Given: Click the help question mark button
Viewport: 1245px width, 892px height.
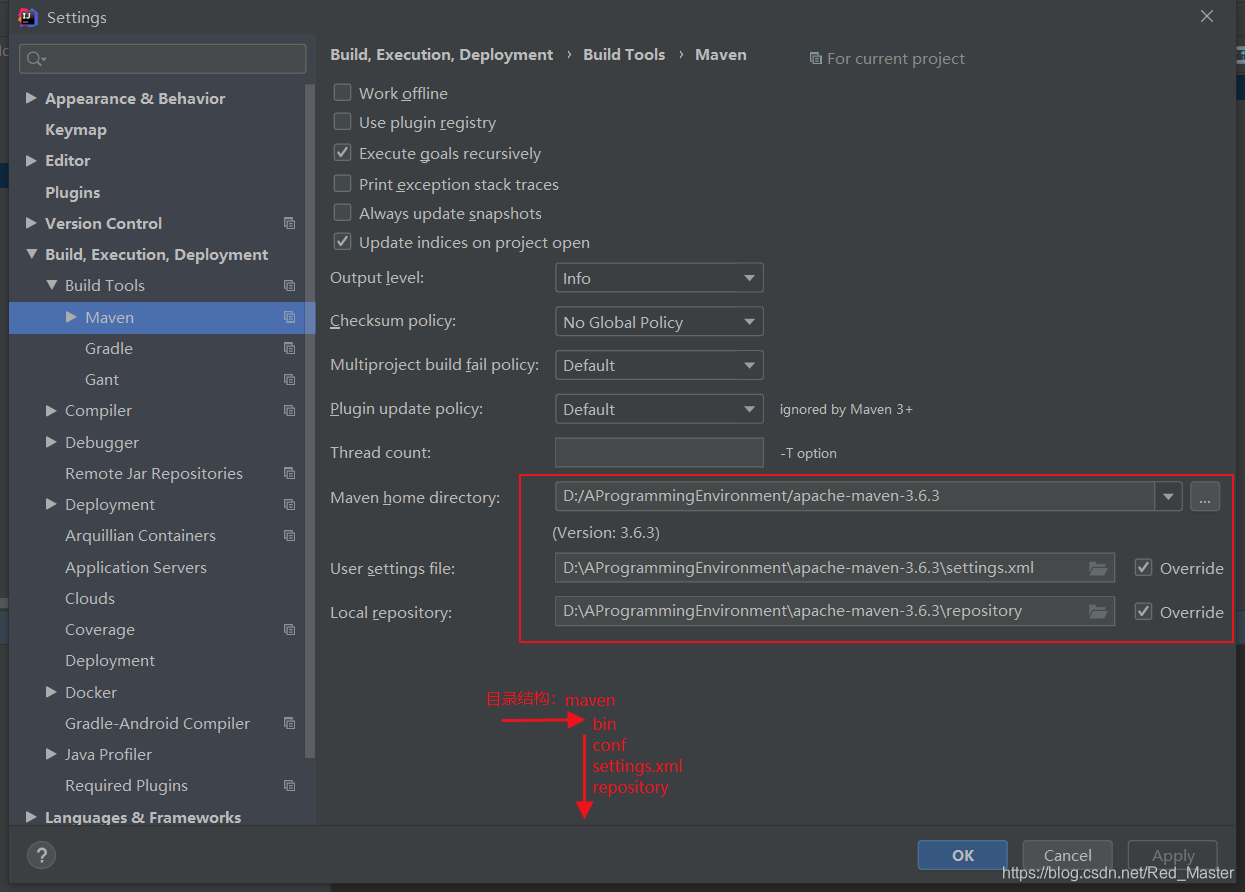Looking at the screenshot, I should tap(41, 855).
